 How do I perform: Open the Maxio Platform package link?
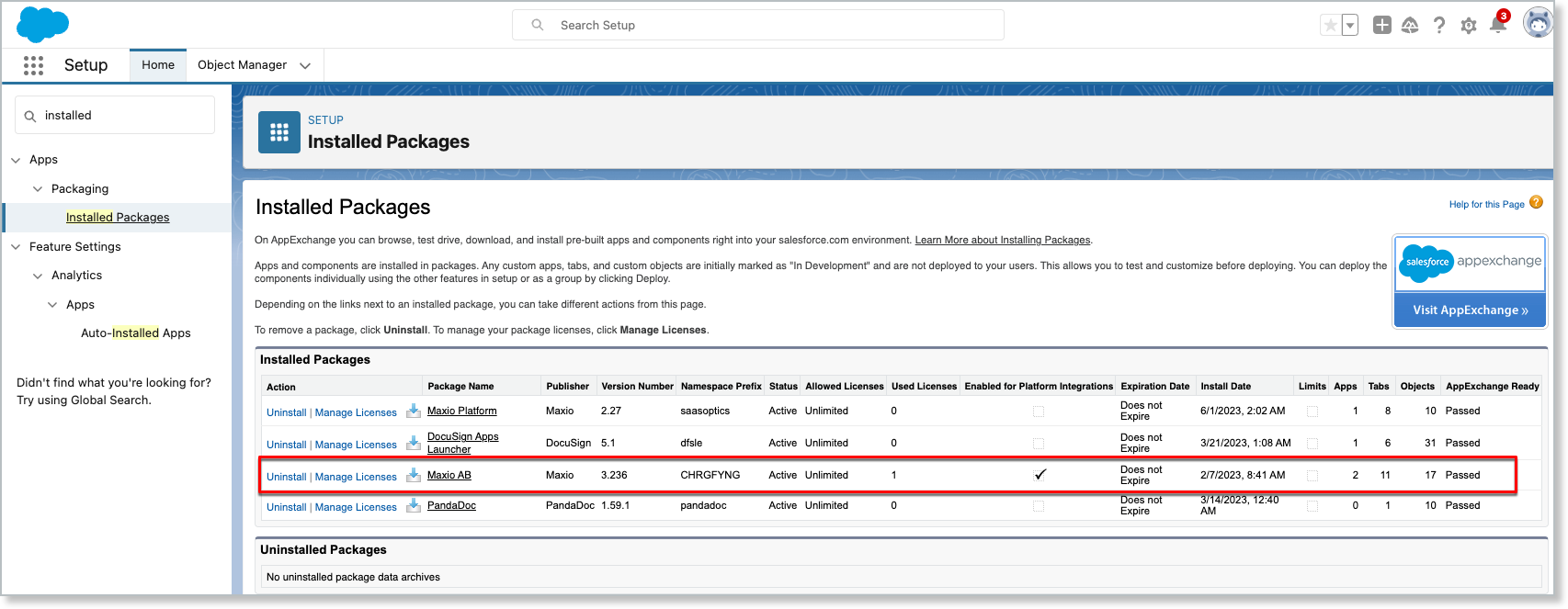[461, 411]
